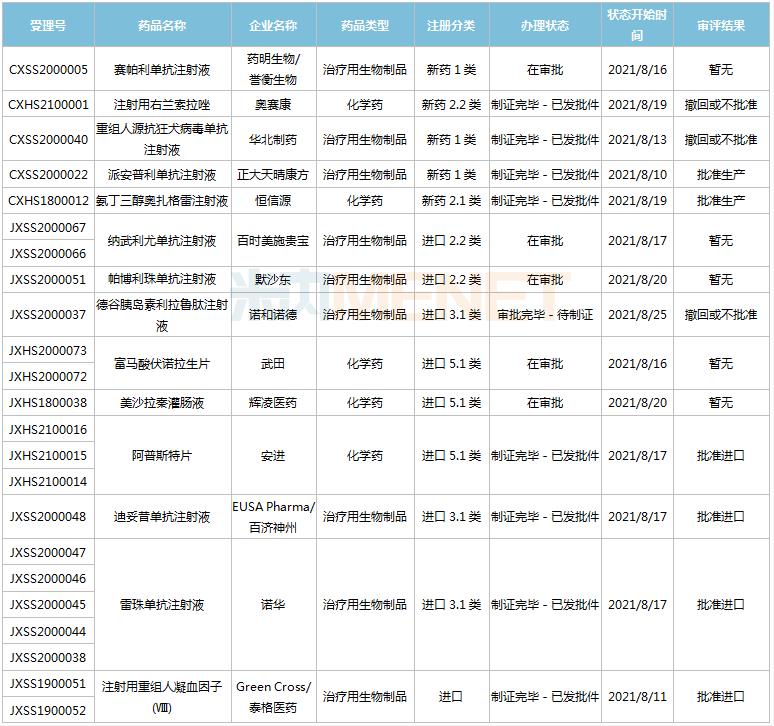Viewport: 774px width, 726px height.
Task: Select cell CXHS1800012
Action: coord(48,200)
